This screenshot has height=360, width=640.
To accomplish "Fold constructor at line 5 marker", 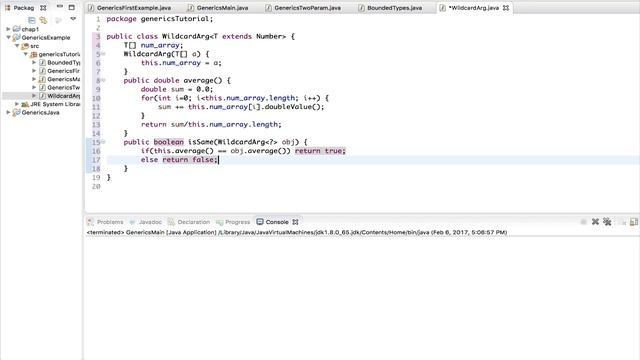I will coord(103,54).
